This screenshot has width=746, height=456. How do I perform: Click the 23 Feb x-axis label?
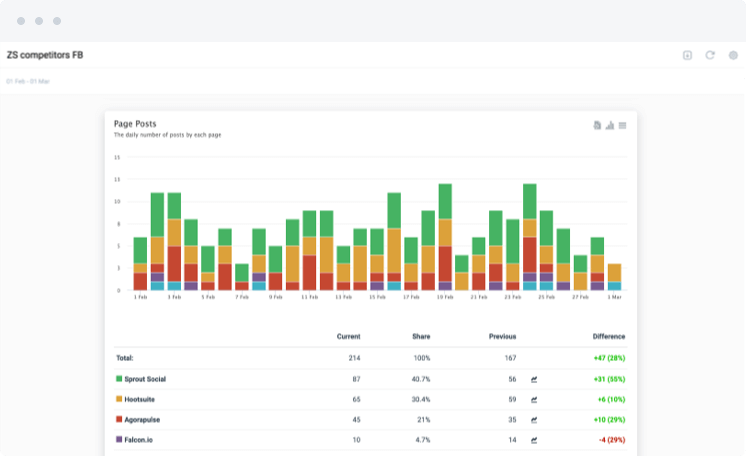[512, 297]
